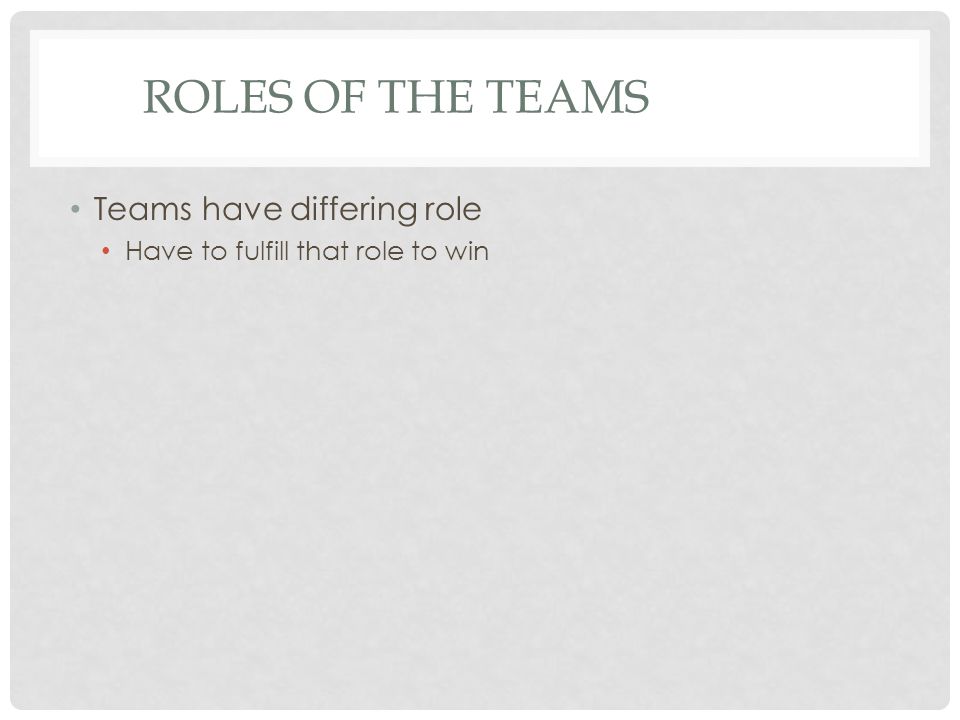Select the 'Teams have differing role' bullet line
Viewport: 960px width, 720px height.
click(287, 209)
